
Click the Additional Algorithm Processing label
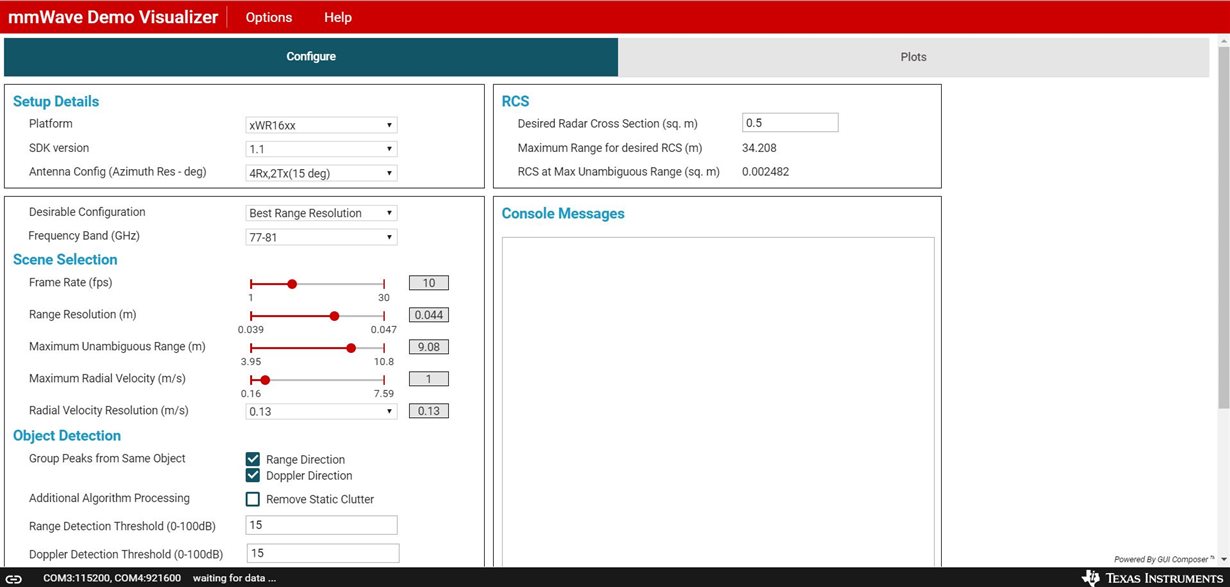tap(109, 498)
